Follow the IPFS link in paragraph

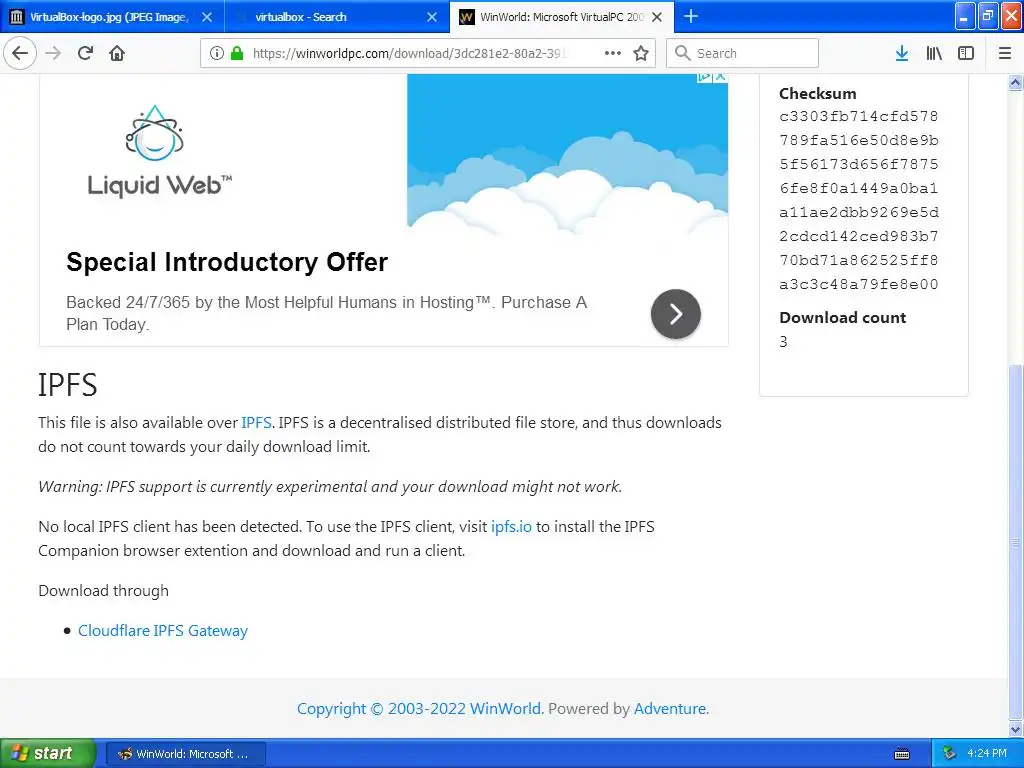(x=256, y=423)
